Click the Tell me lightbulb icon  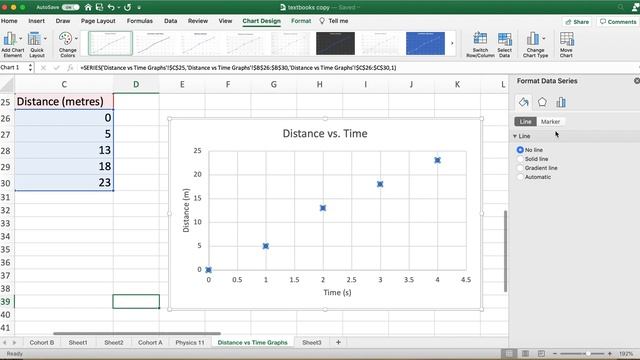[x=322, y=21]
